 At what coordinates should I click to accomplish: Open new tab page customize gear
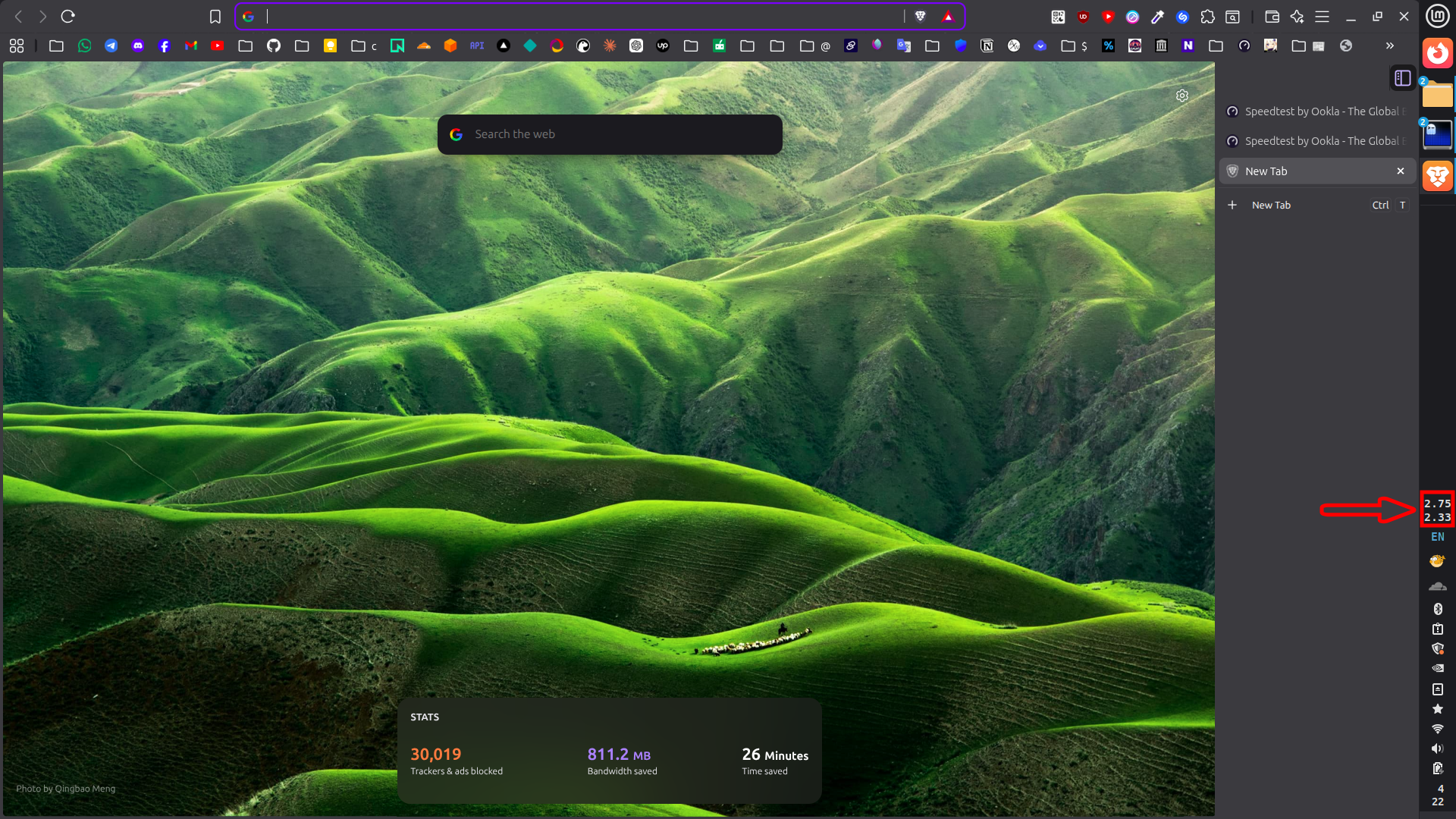coord(1181,96)
